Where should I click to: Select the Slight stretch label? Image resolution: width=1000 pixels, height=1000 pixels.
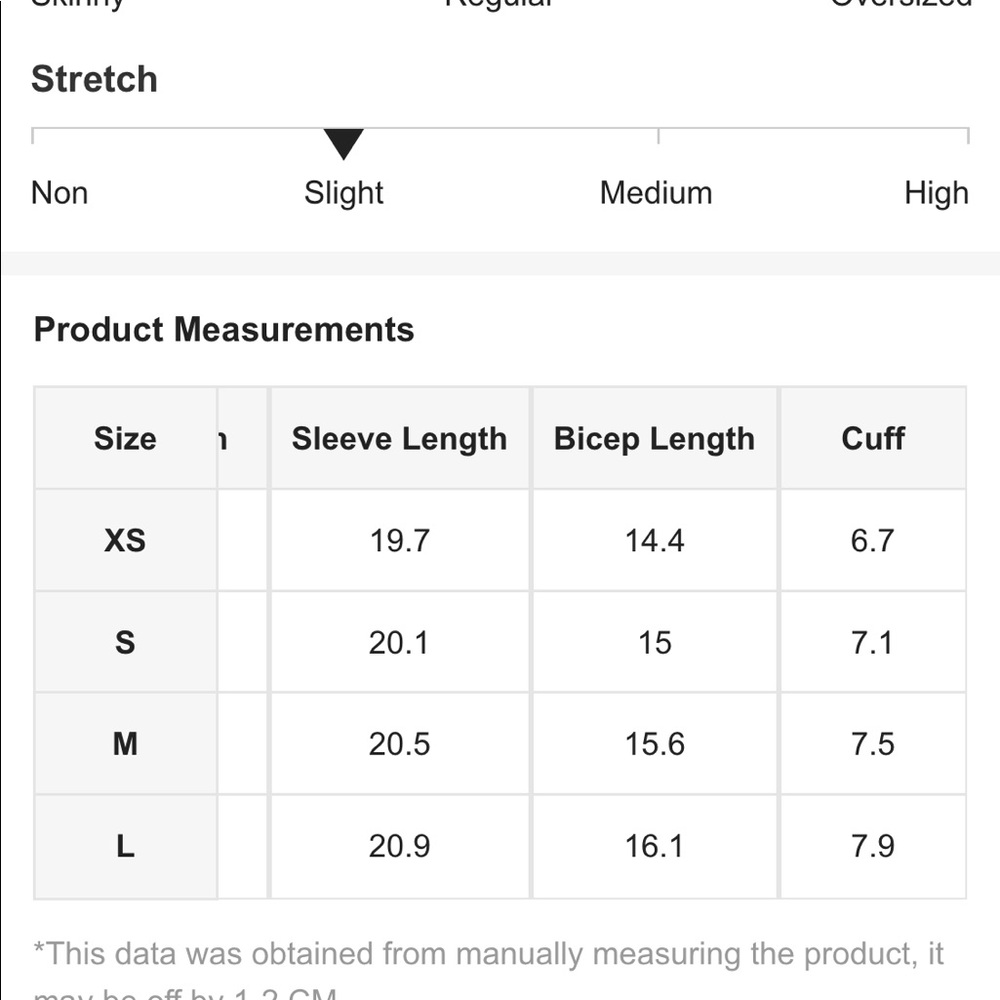click(x=344, y=193)
